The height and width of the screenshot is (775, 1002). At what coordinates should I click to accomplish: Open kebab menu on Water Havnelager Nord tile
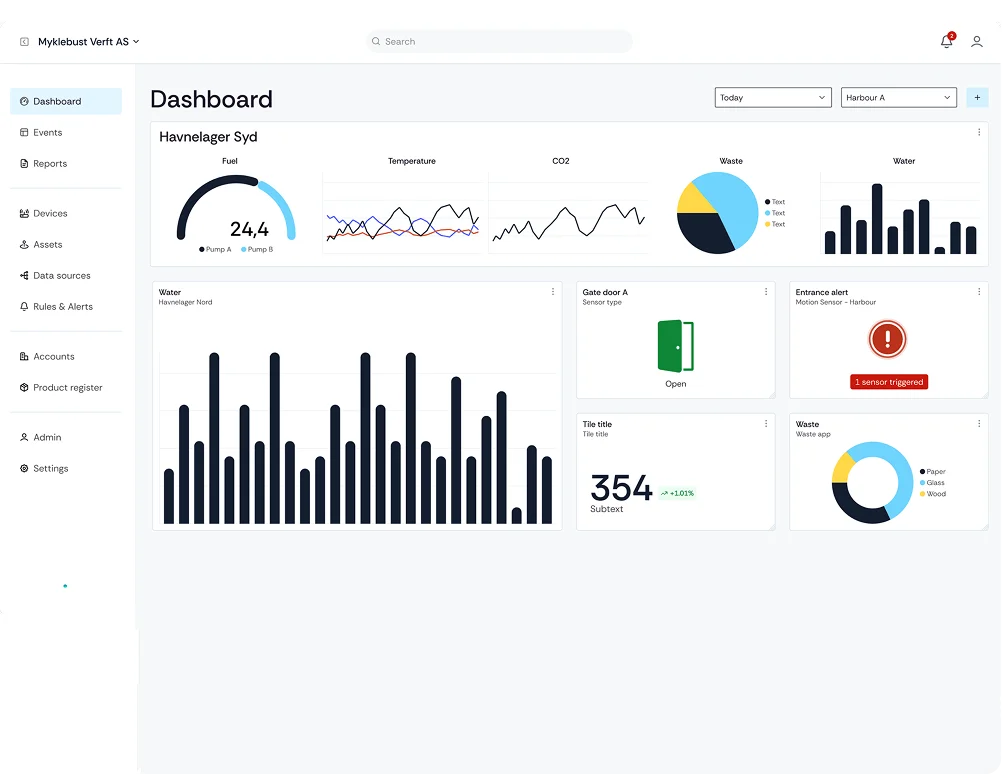(553, 292)
